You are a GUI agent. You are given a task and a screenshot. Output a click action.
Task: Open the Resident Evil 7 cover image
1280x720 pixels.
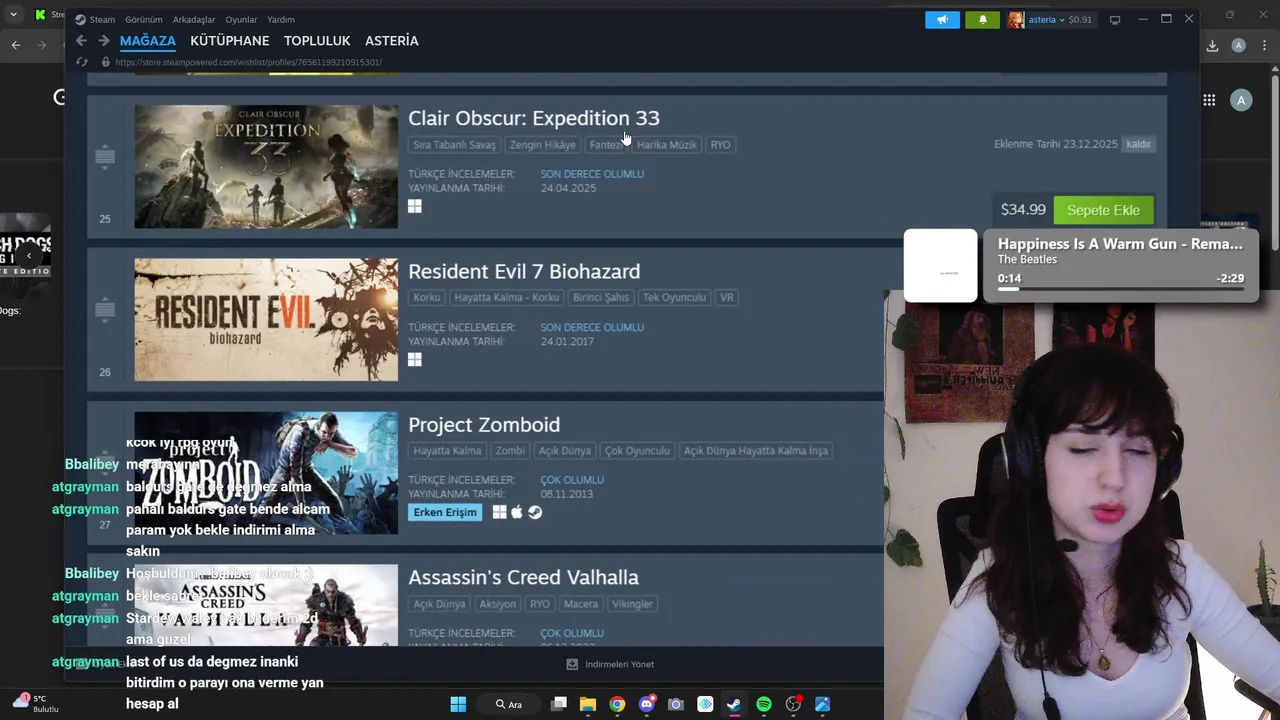pyautogui.click(x=266, y=320)
